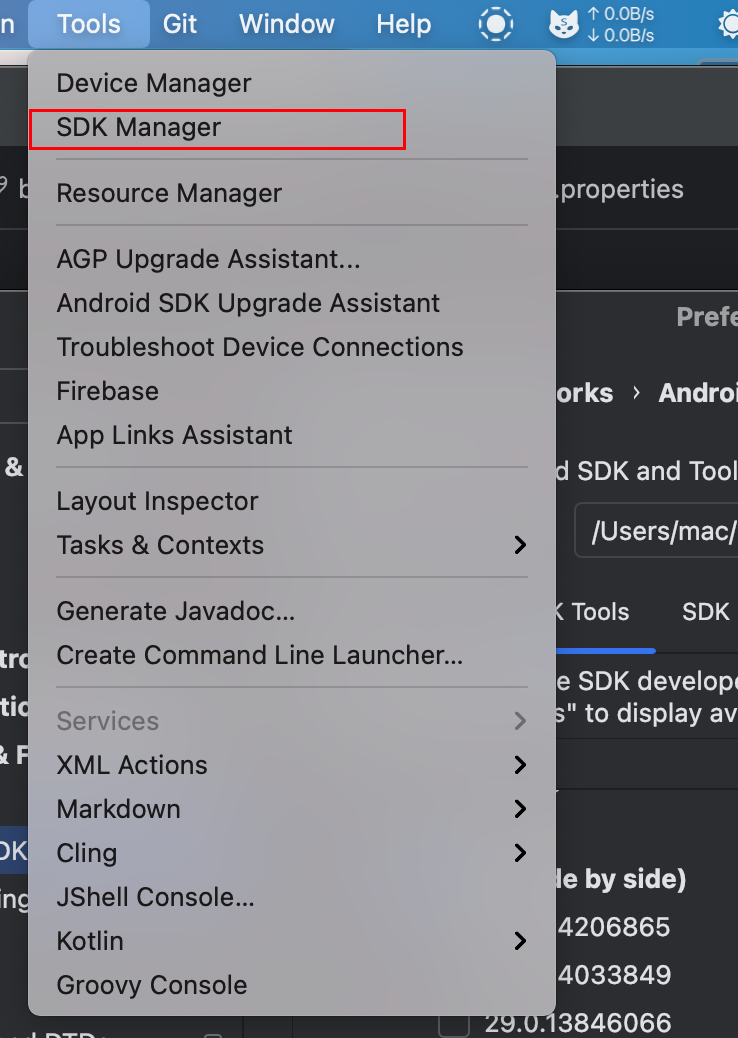
Task: Open Groovy Console
Action: 292,986
